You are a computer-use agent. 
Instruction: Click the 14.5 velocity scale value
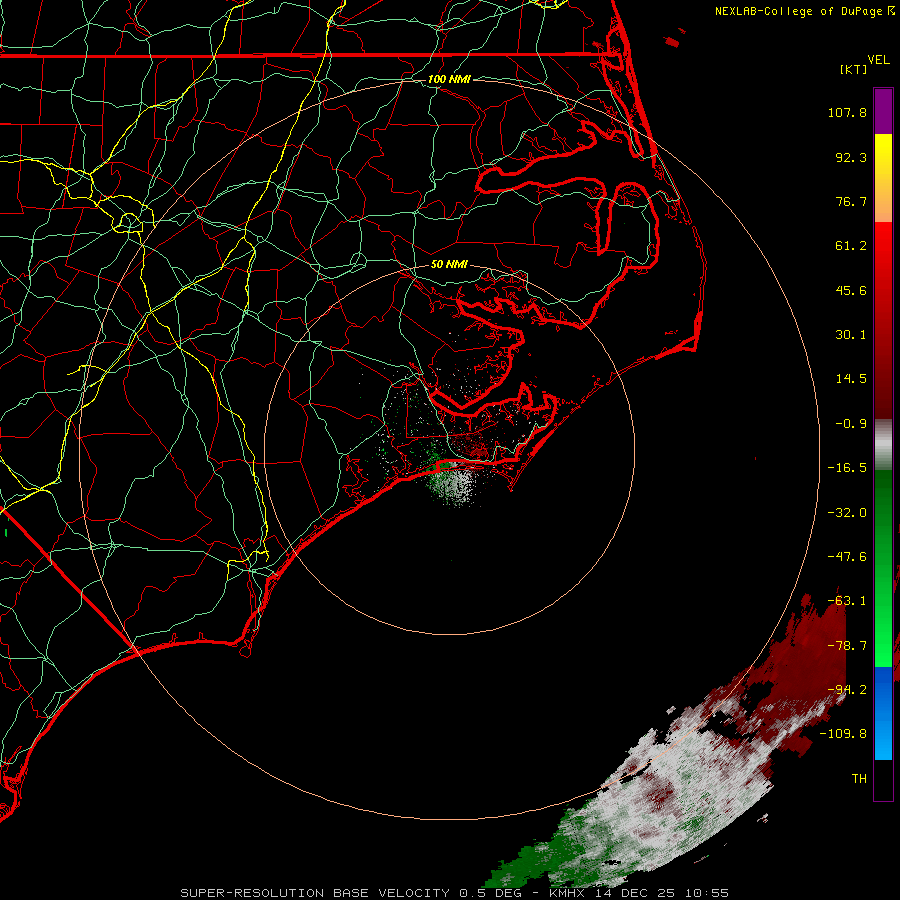851,379
